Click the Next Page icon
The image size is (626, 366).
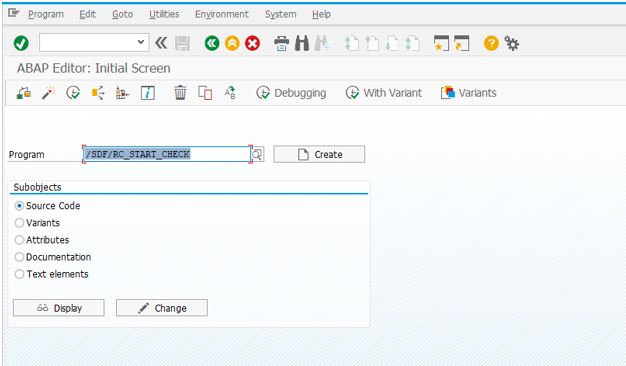(x=392, y=43)
